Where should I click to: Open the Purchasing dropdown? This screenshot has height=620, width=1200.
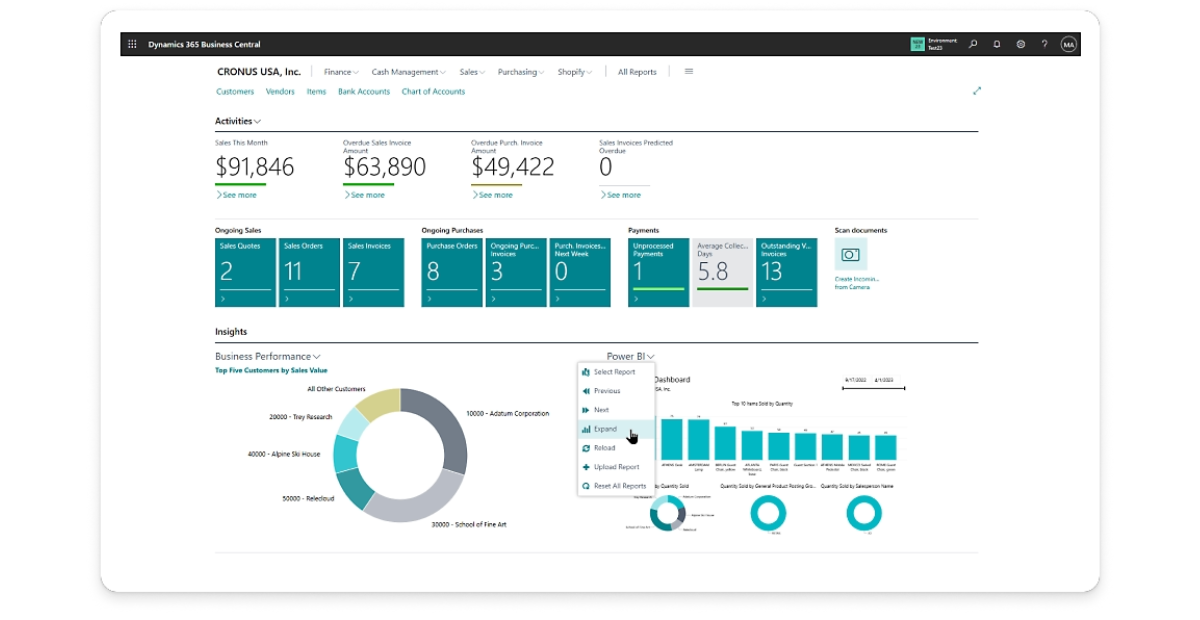521,72
